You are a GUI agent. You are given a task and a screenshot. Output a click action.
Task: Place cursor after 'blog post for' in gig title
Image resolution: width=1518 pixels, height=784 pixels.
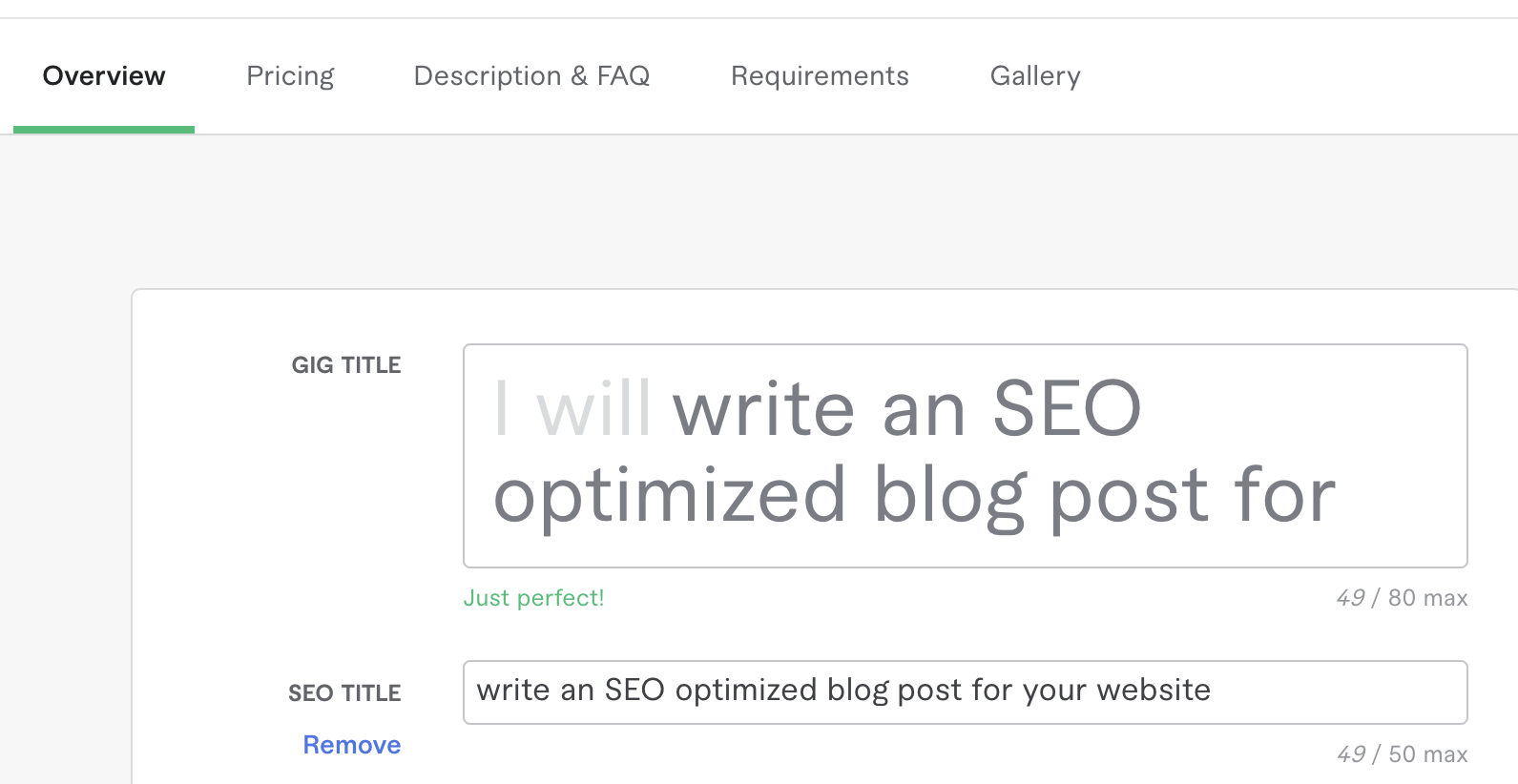(x=1345, y=494)
